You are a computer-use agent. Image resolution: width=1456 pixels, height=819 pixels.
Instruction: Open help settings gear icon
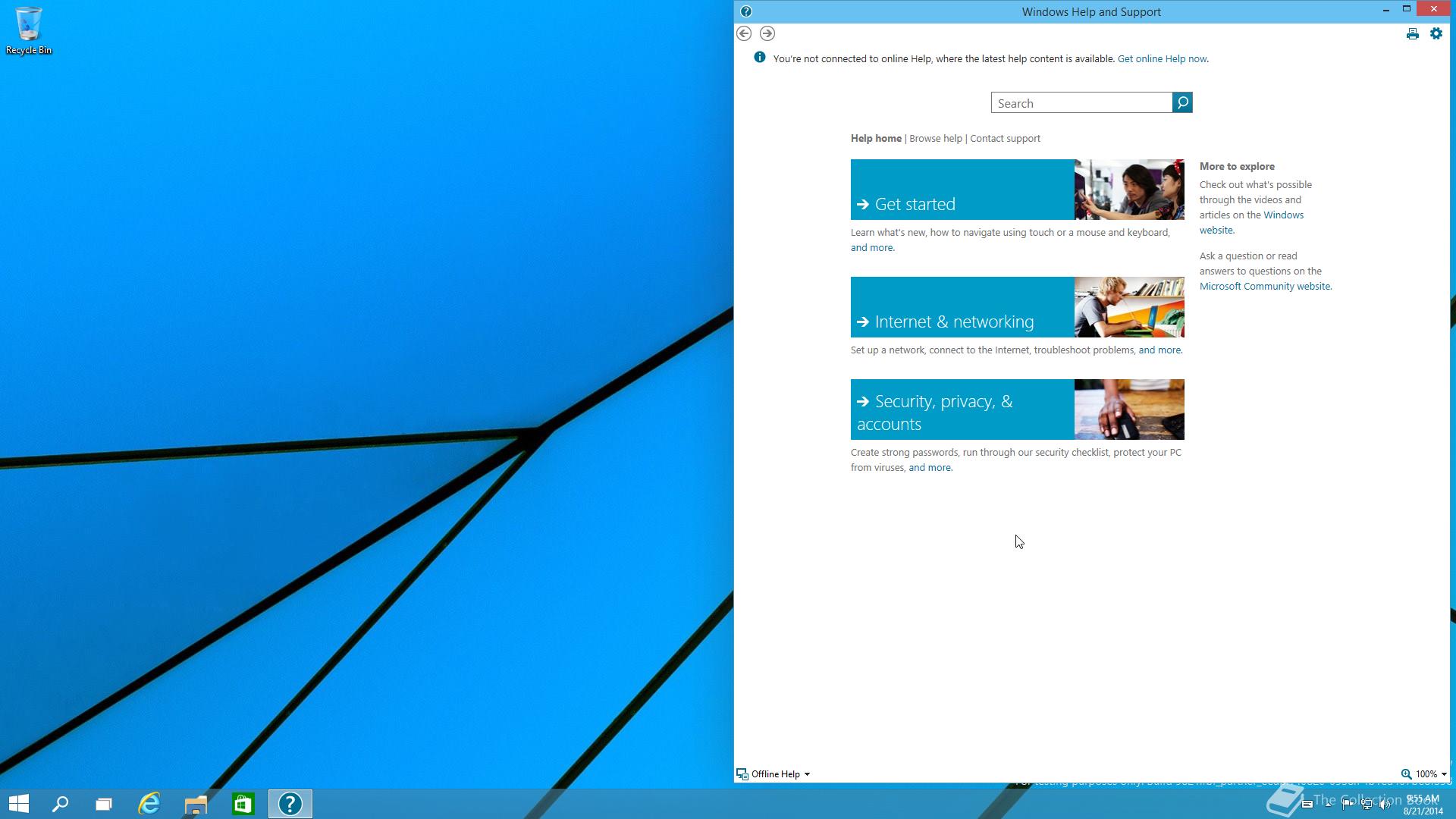tap(1436, 33)
